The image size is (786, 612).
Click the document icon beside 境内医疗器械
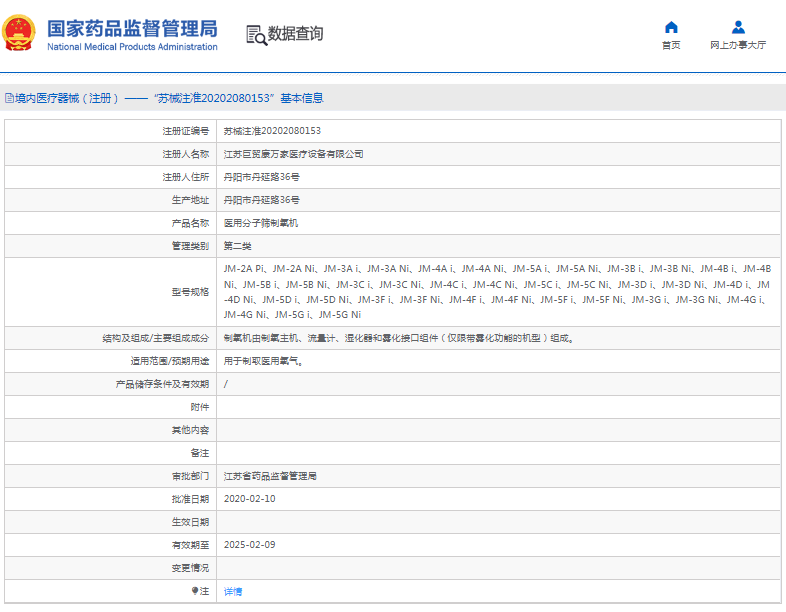9,98
